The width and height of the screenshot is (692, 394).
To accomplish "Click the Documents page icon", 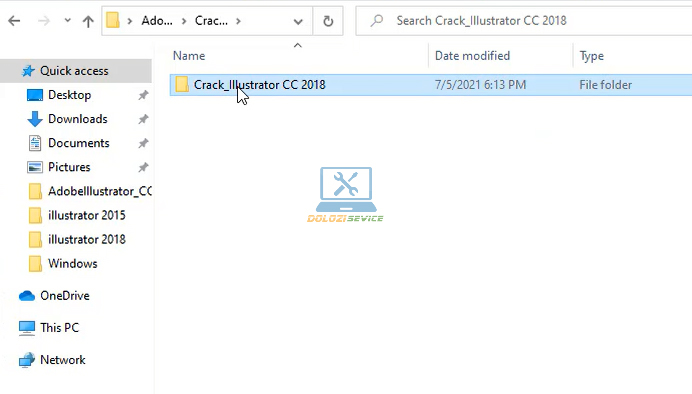I will [35, 143].
